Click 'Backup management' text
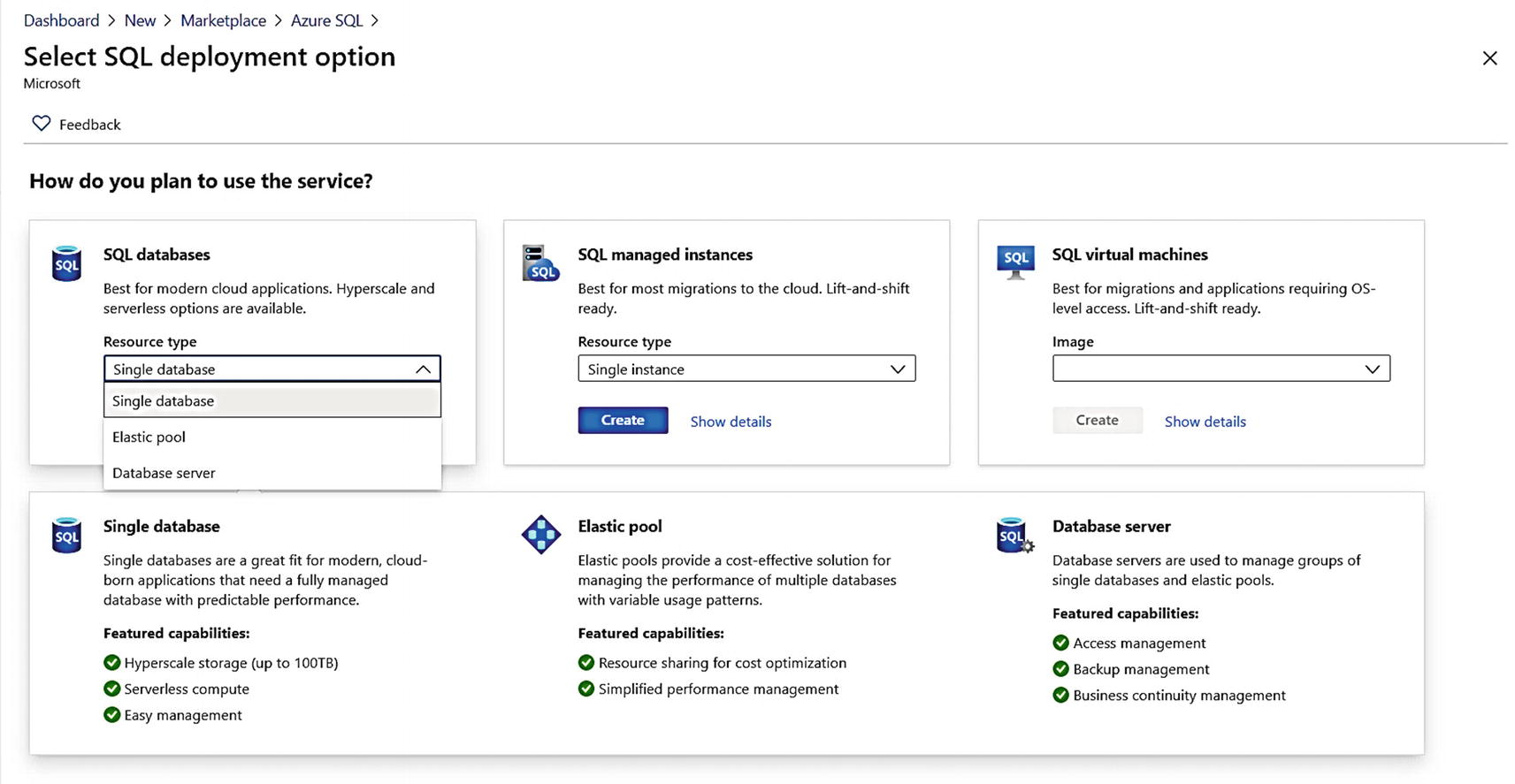 point(1141,669)
